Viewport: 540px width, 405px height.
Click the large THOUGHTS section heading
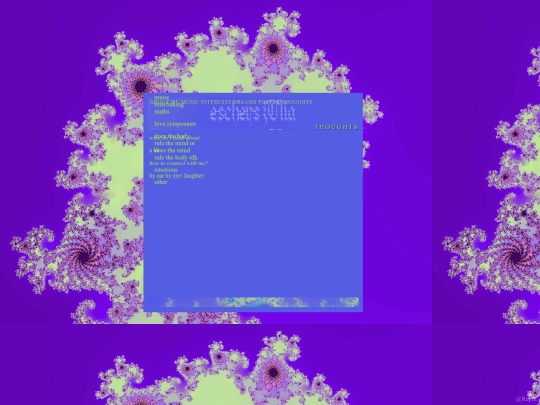click(336, 127)
